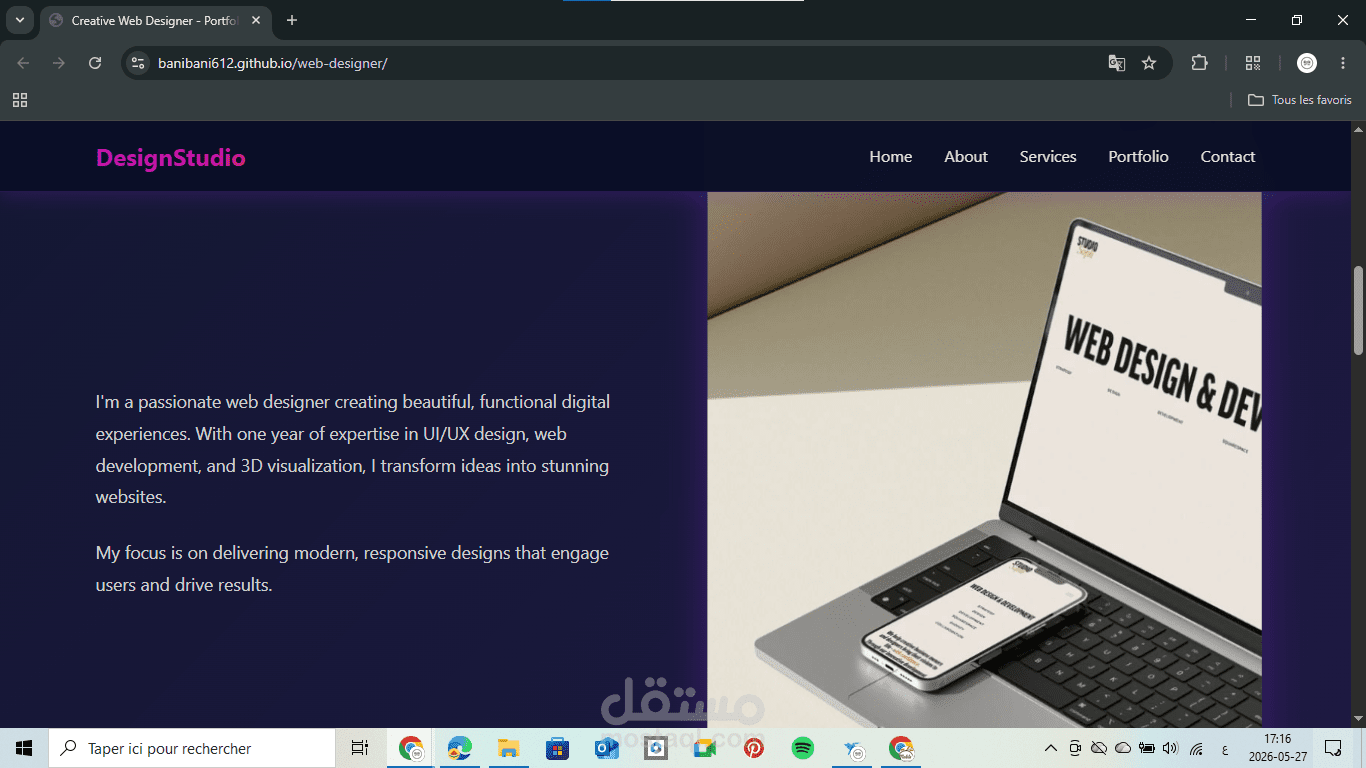Open the tab search dropdown arrow
The image size is (1366, 768).
coord(19,20)
